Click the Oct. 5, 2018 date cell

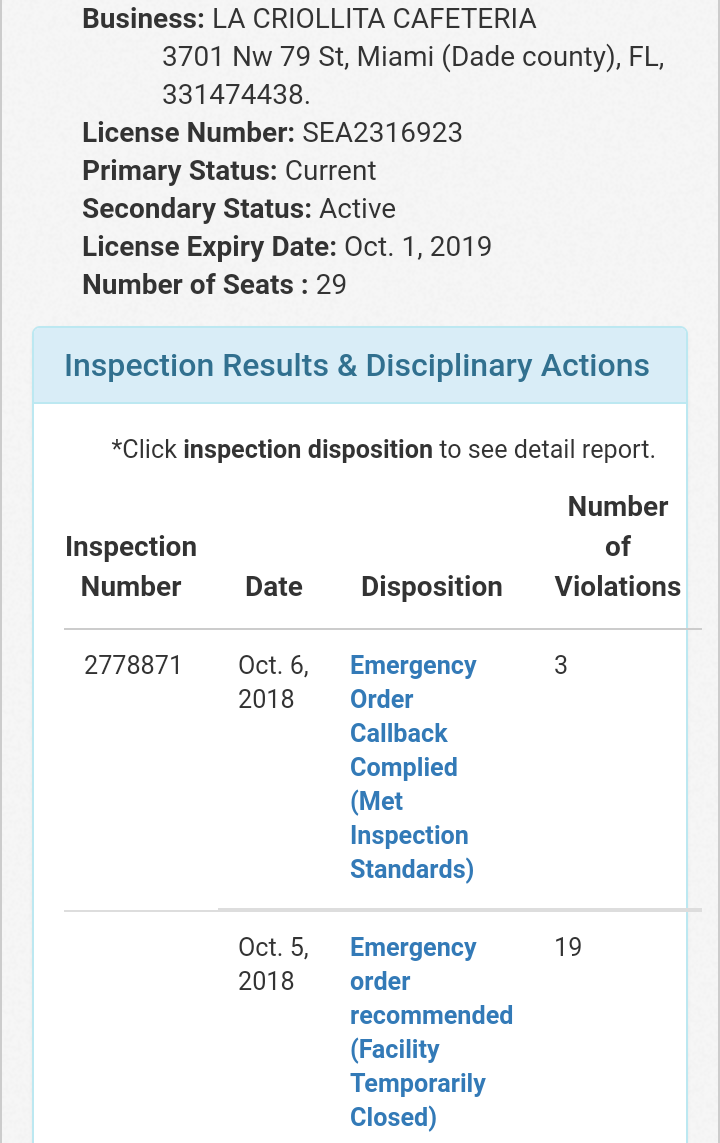[273, 964]
